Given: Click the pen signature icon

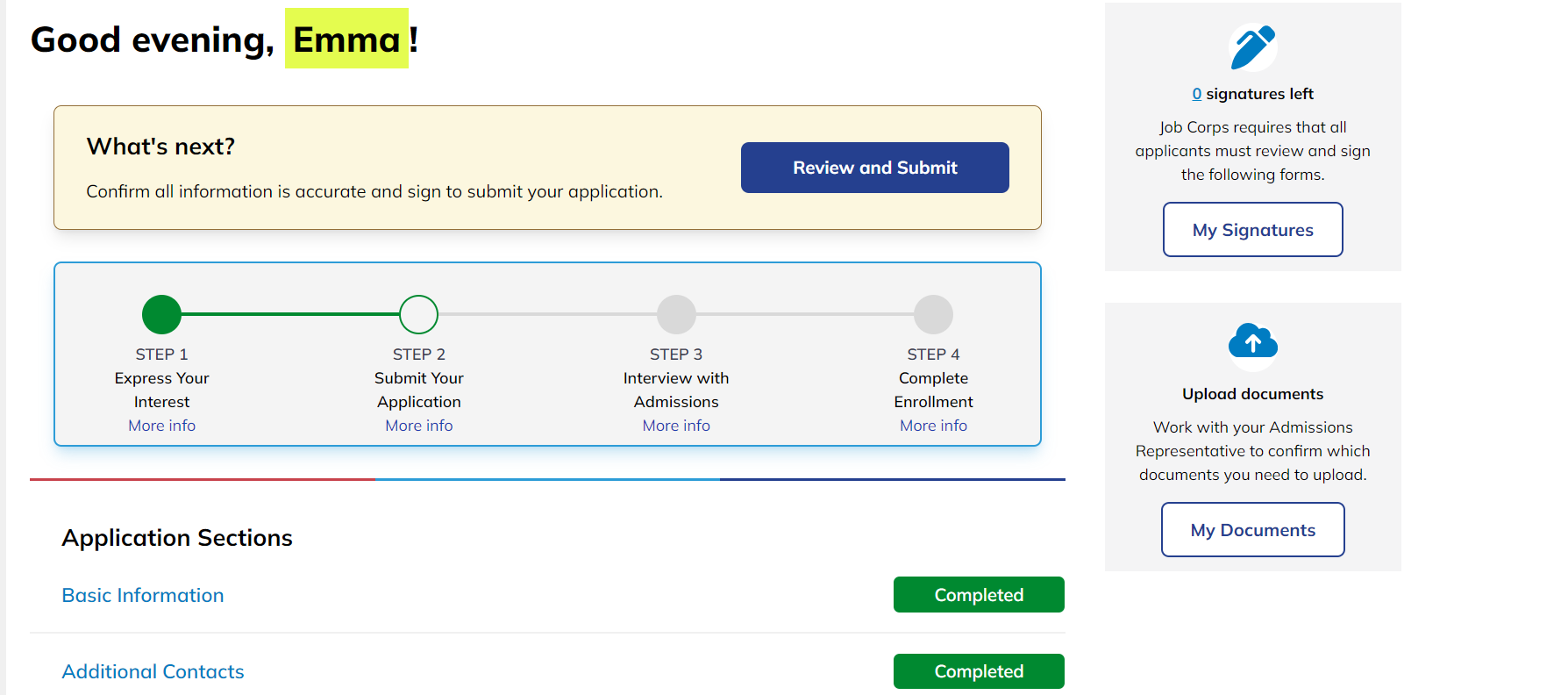Looking at the screenshot, I should pos(1252,47).
